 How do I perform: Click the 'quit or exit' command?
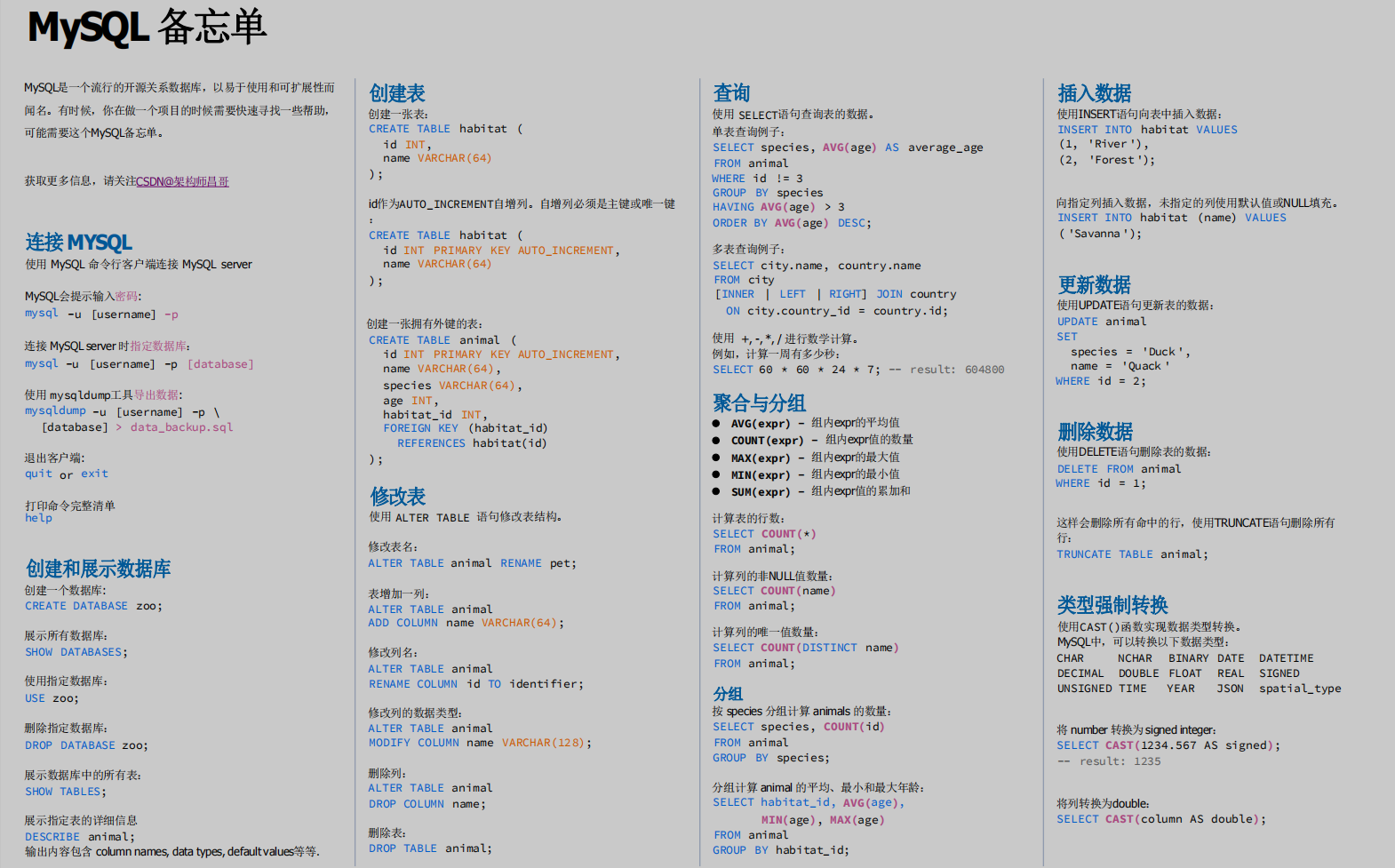point(67,474)
